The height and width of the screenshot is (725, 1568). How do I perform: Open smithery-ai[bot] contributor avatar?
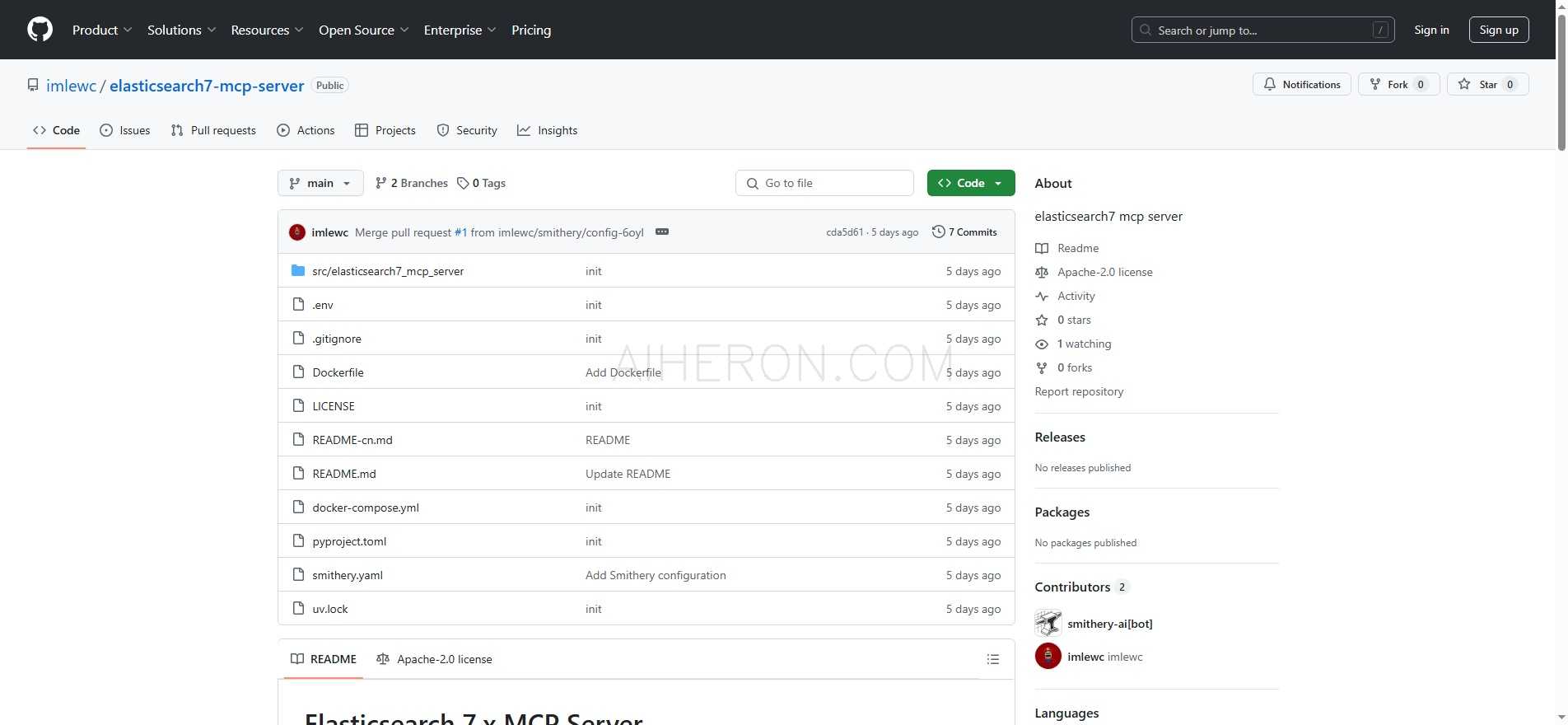coord(1048,624)
